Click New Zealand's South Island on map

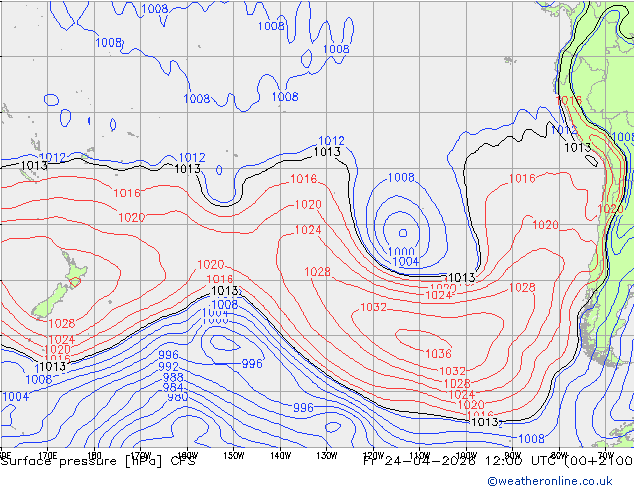[x=51, y=301]
